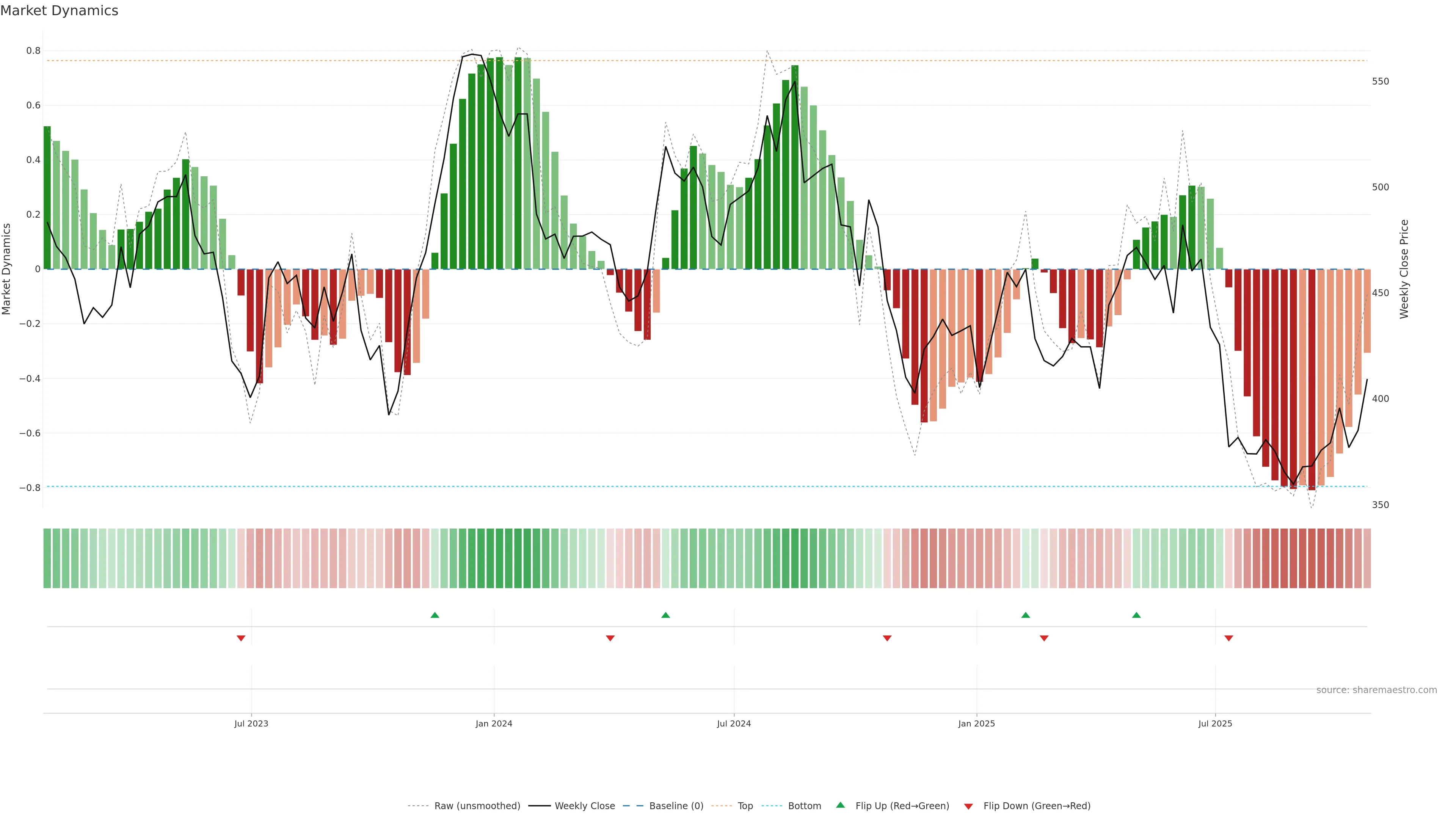The height and width of the screenshot is (819, 1456).
Task: Toggle the Bottom legend entry
Action: point(804,805)
